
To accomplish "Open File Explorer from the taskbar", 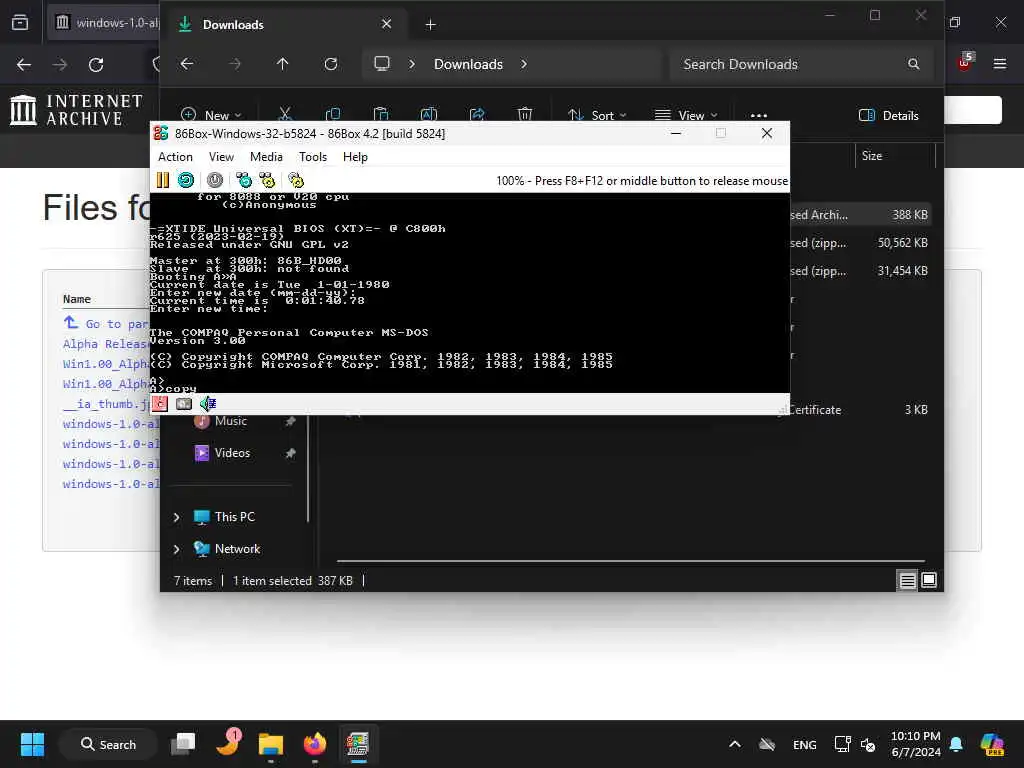I will pos(270,744).
